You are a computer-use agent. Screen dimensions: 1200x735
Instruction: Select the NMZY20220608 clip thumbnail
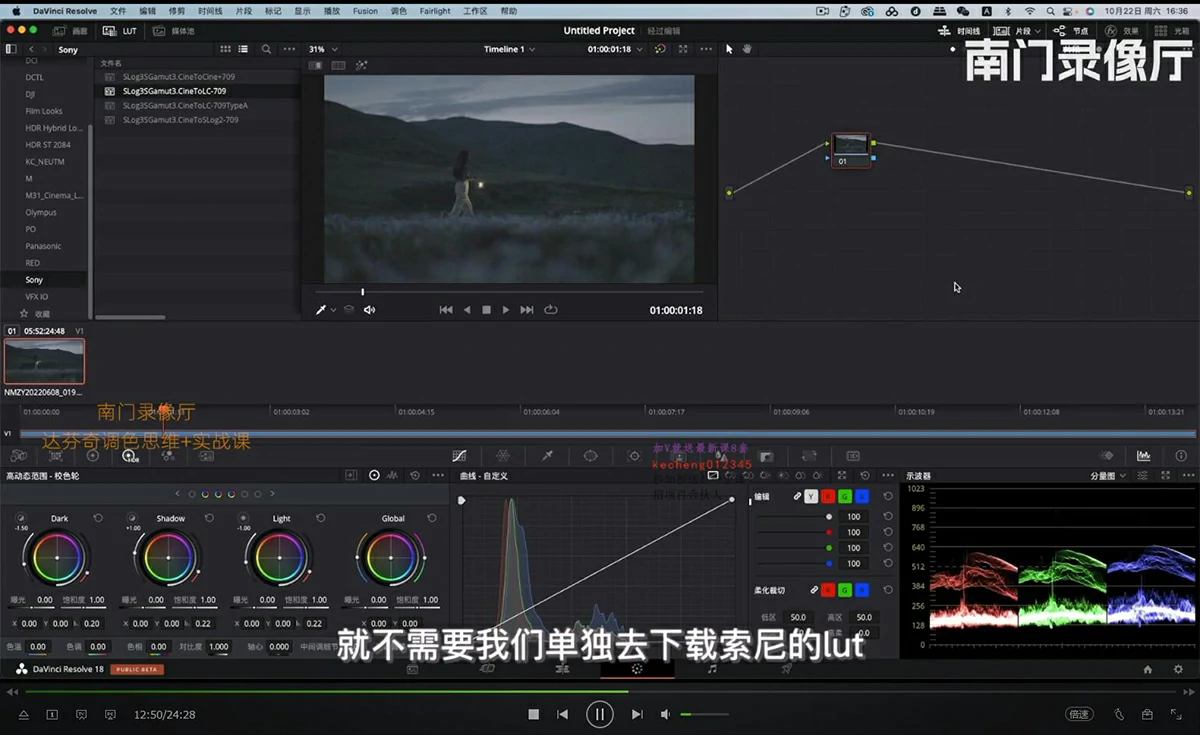(45, 361)
